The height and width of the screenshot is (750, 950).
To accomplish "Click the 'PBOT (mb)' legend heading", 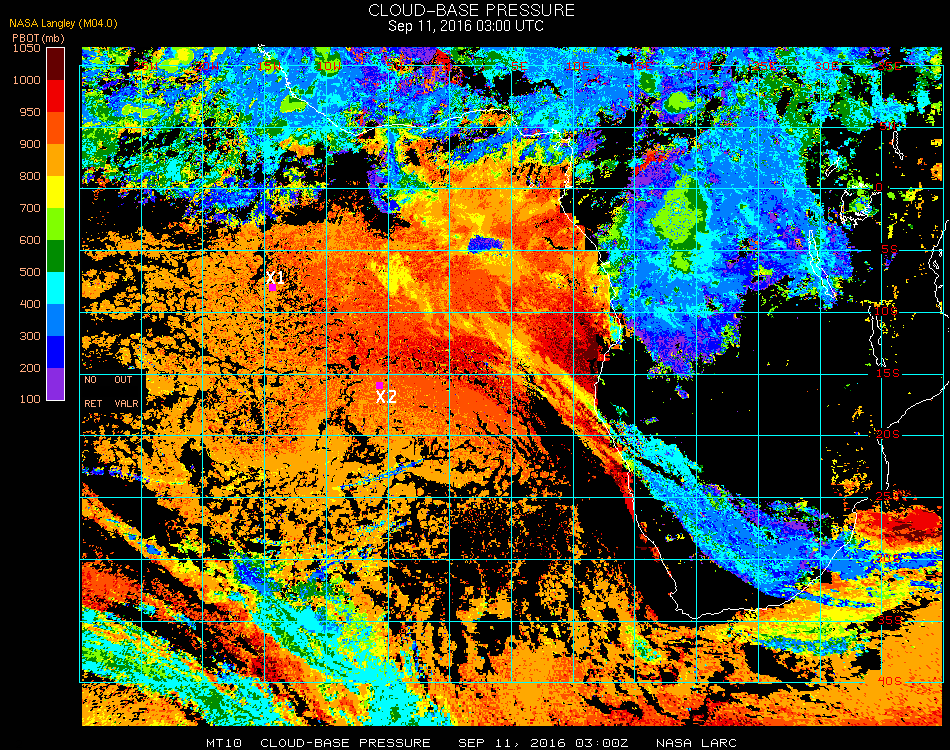I will 38,38.
